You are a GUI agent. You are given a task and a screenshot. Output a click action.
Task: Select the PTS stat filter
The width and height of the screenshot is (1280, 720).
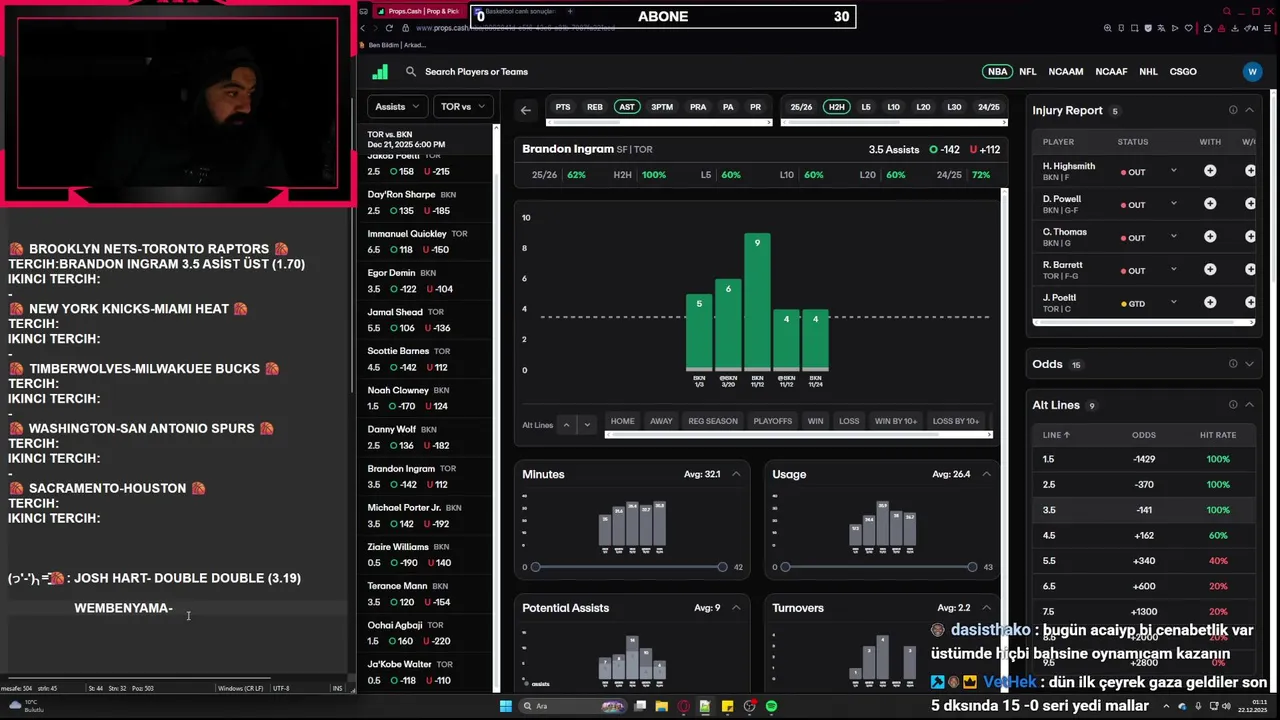coord(563,107)
